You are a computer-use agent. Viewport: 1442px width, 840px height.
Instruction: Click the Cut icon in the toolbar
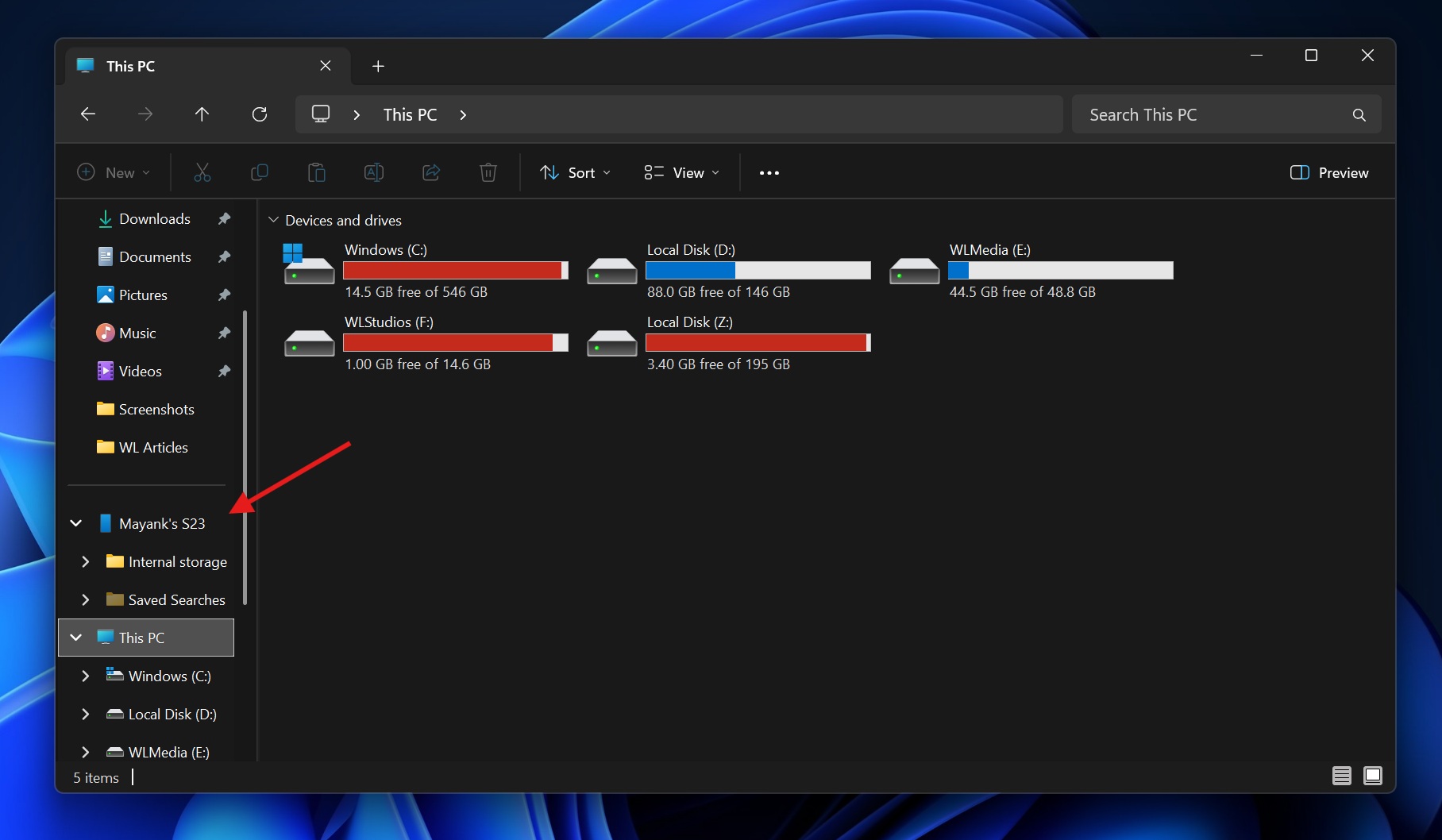202,172
